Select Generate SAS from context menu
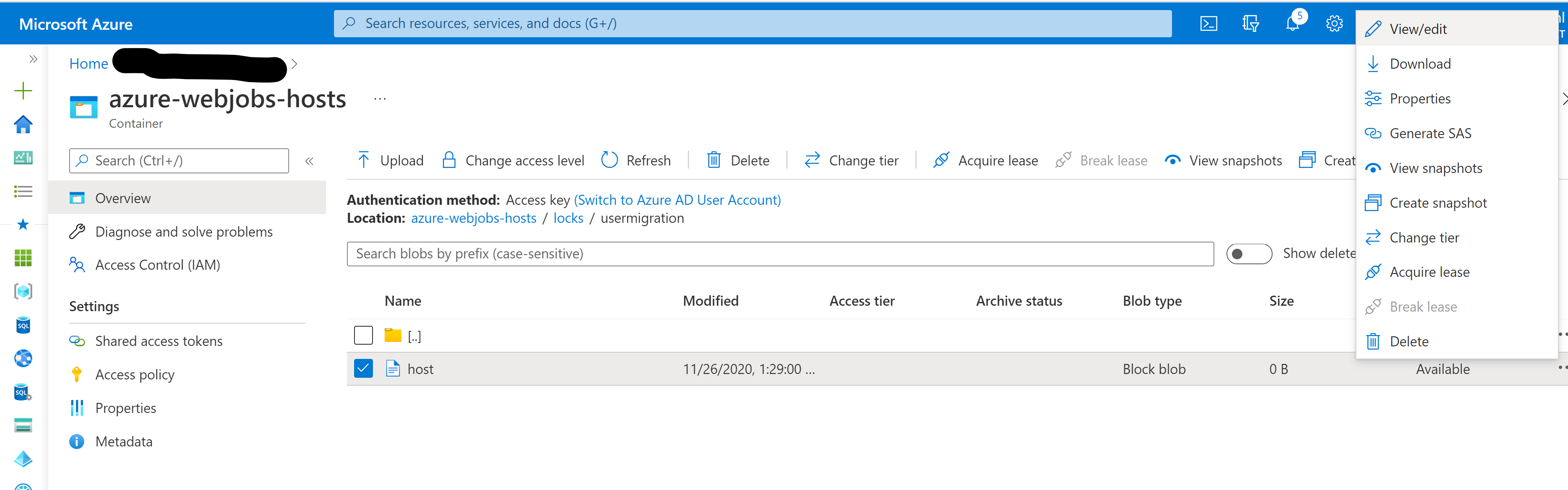1568x490 pixels. tap(1430, 133)
